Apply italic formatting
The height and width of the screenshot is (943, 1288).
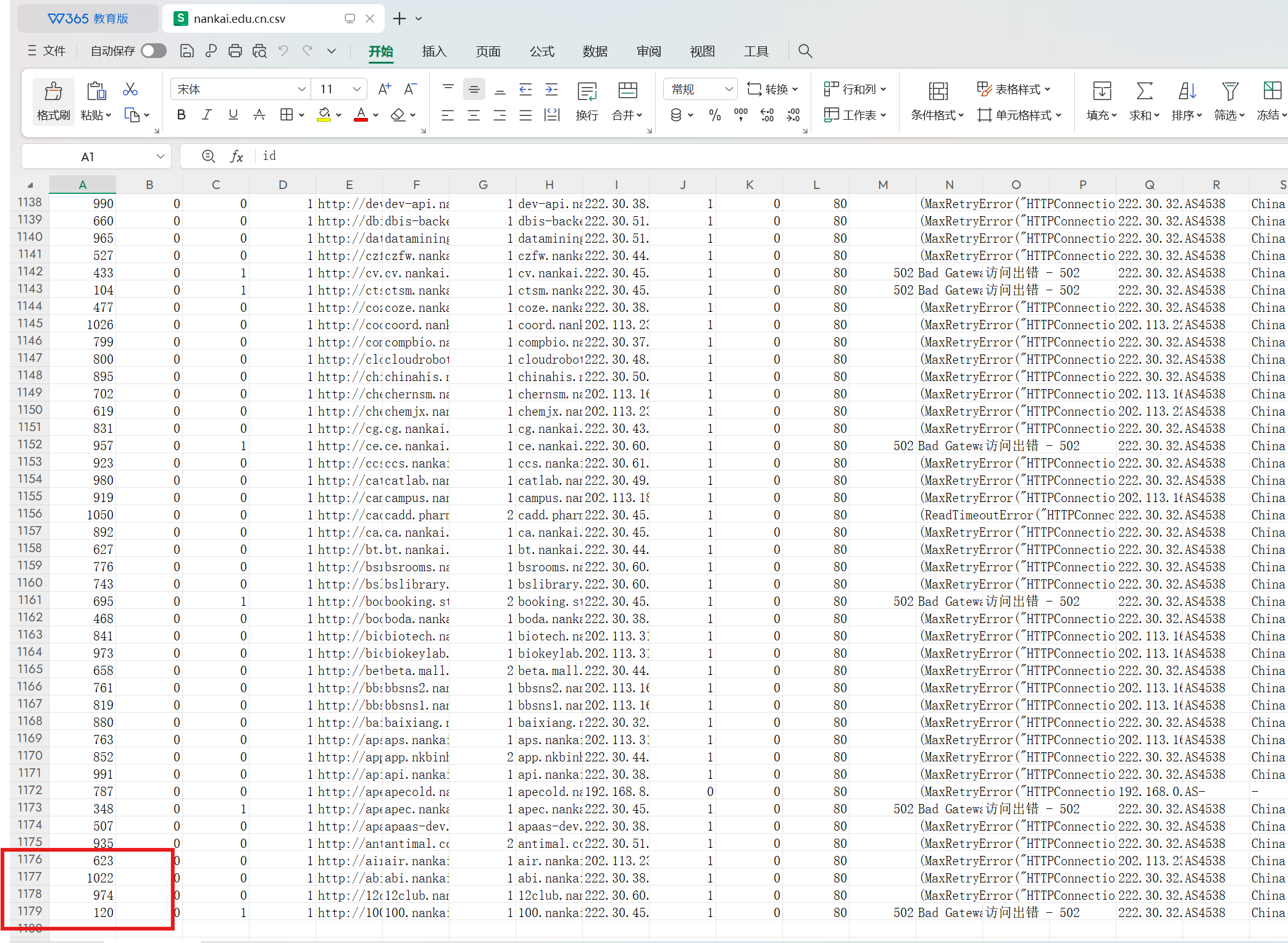(x=207, y=115)
